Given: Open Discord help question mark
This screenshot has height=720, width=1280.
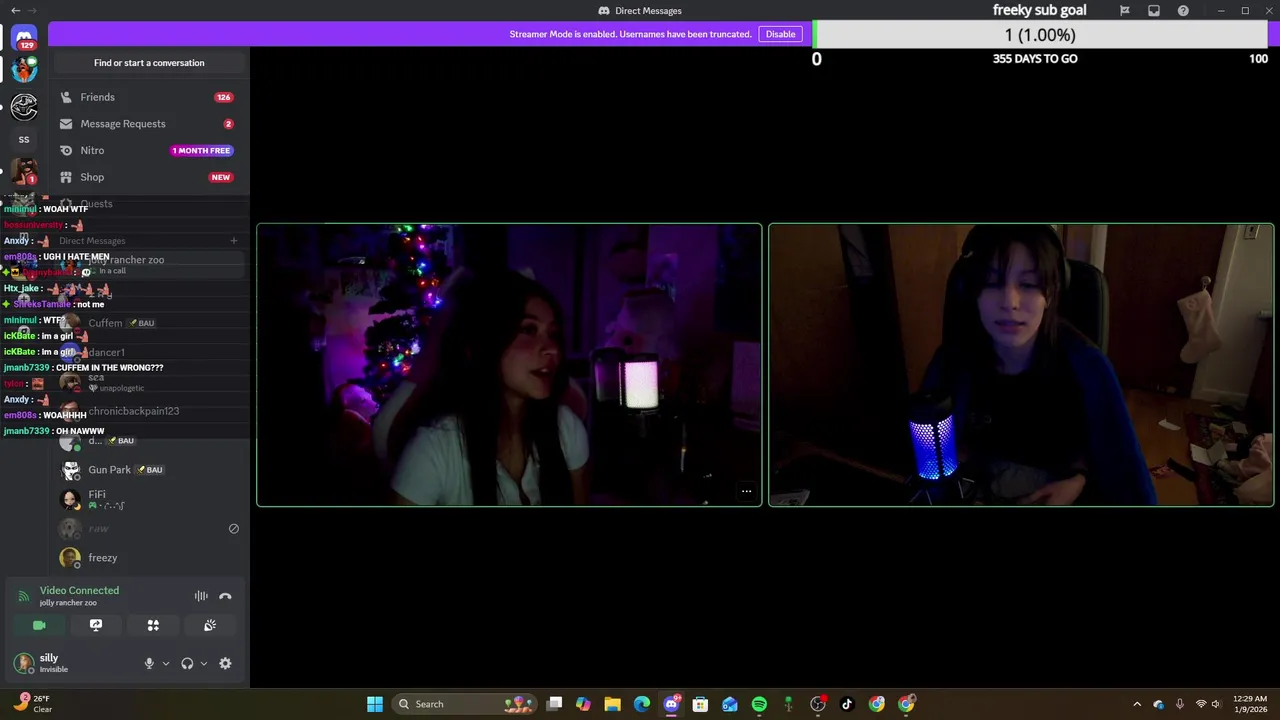Looking at the screenshot, I should tap(1183, 11).
